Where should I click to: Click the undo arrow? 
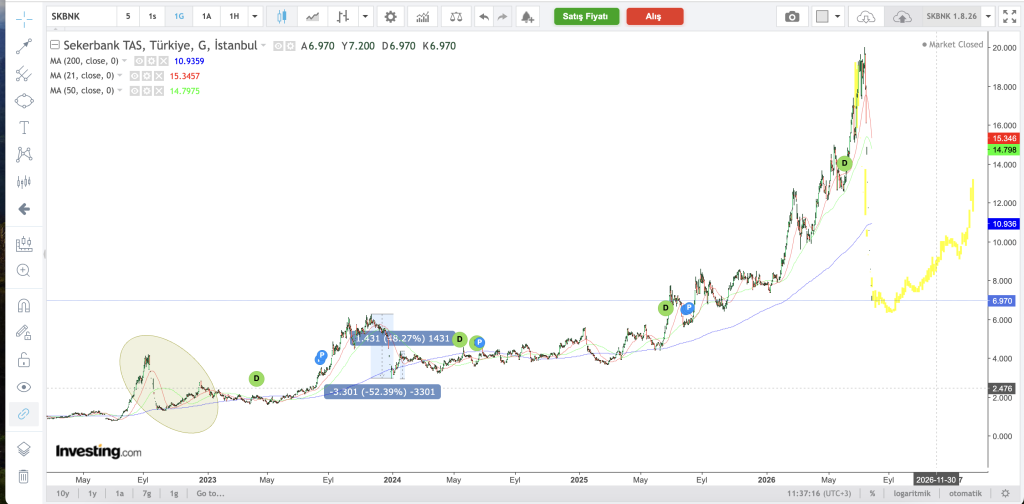484,16
